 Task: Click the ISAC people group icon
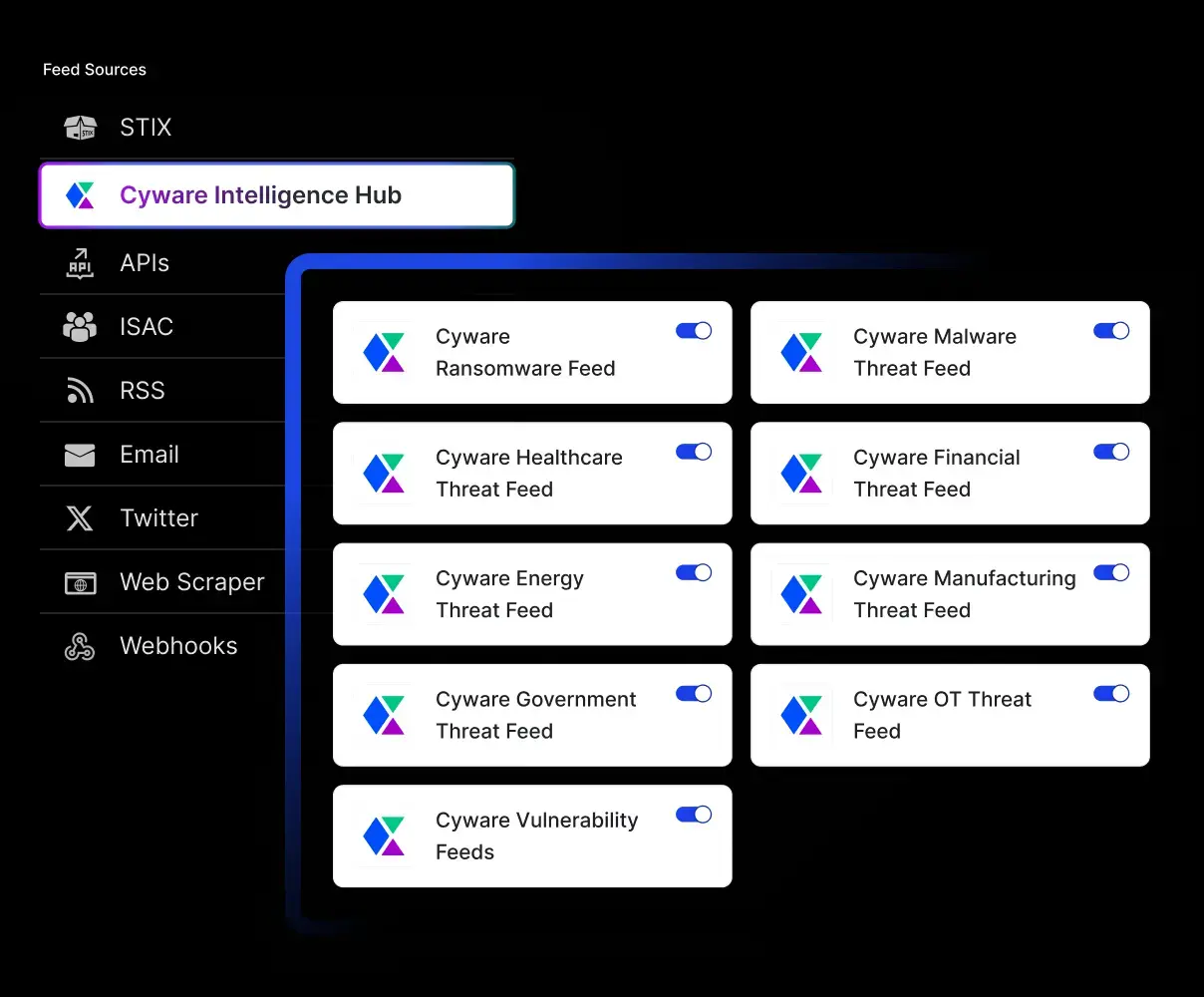pos(80,327)
